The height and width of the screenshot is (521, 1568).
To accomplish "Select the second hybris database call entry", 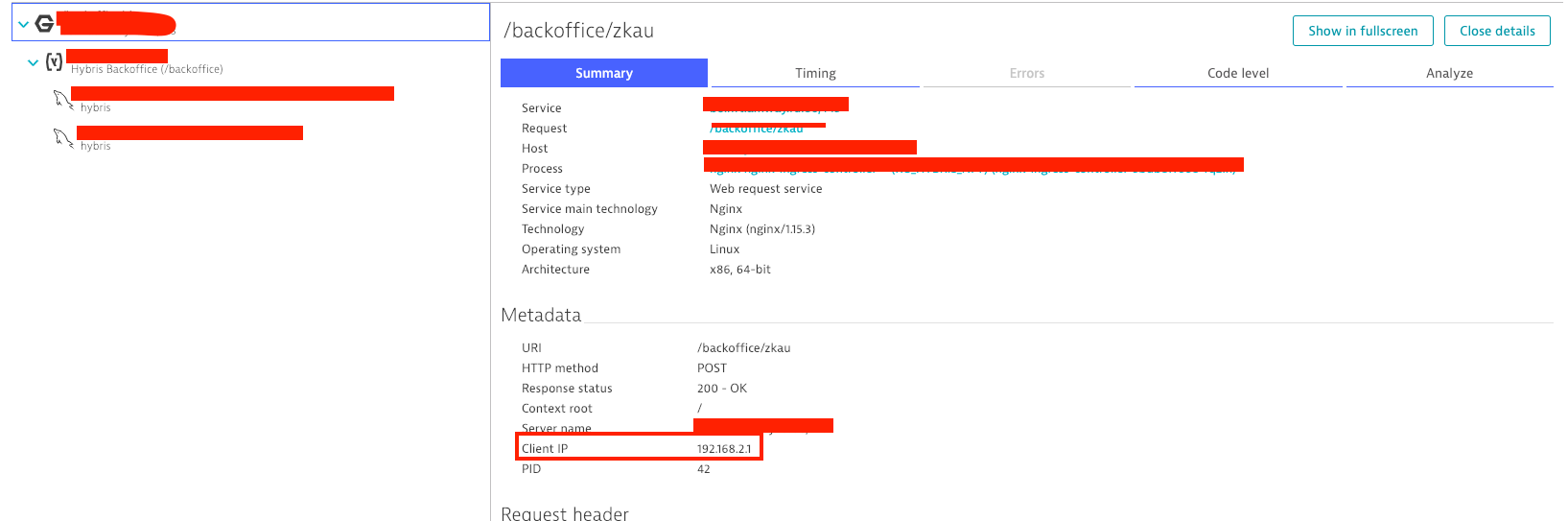I will click(96, 146).
